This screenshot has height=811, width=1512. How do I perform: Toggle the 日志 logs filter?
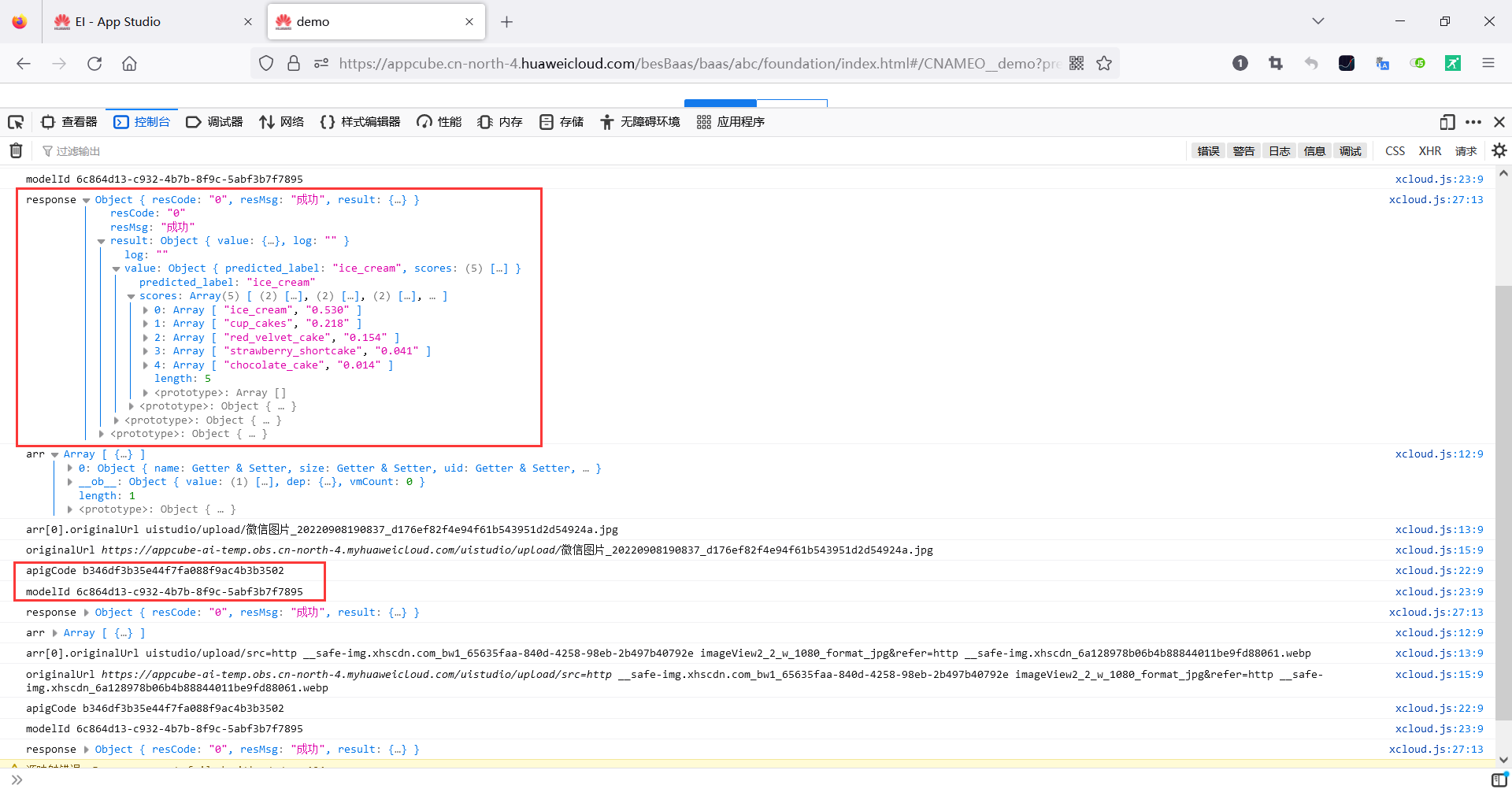(x=1280, y=151)
